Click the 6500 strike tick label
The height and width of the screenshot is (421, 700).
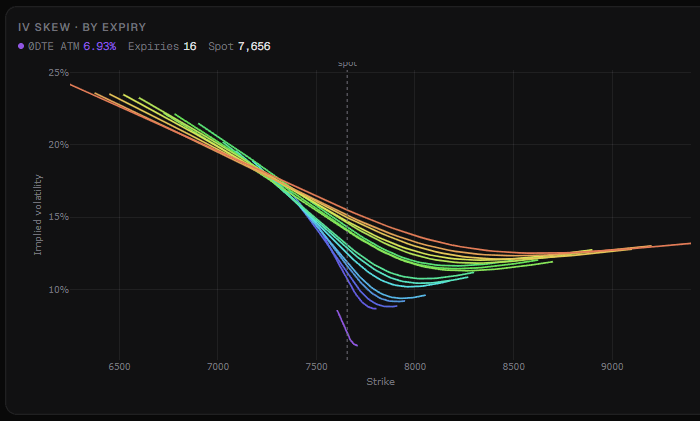point(119,367)
